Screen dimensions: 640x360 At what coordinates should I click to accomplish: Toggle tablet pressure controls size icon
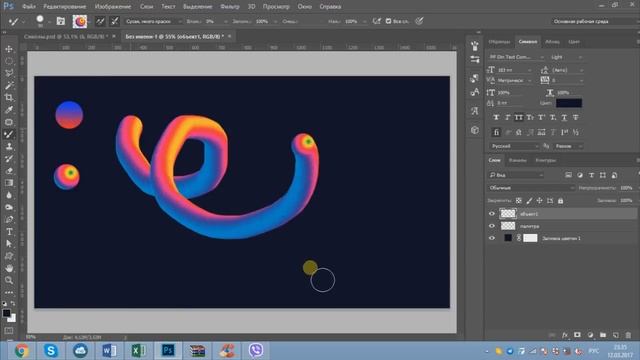pos(419,21)
